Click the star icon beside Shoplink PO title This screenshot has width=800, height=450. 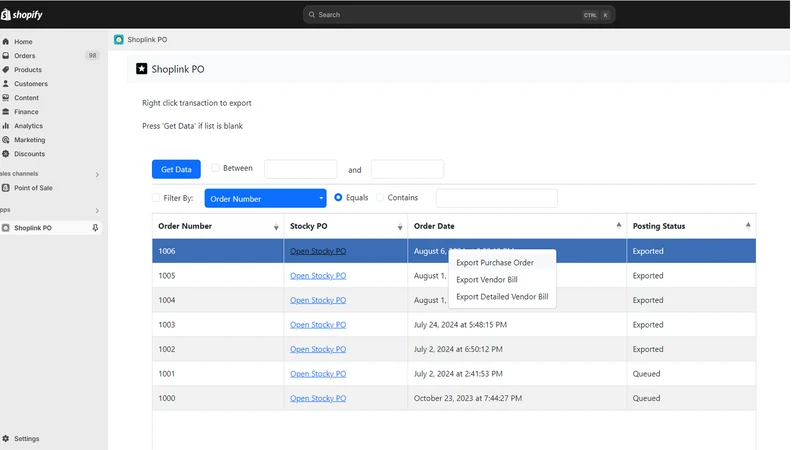(x=141, y=69)
